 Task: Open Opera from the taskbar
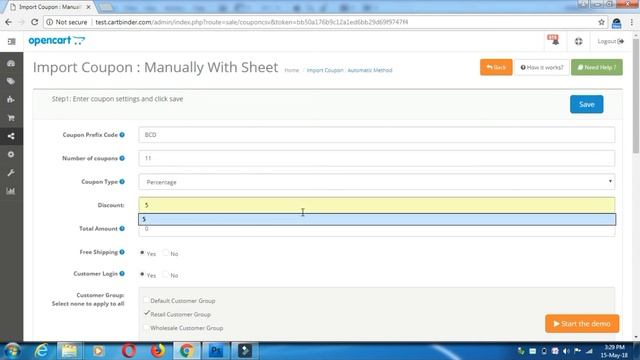(x=129, y=351)
